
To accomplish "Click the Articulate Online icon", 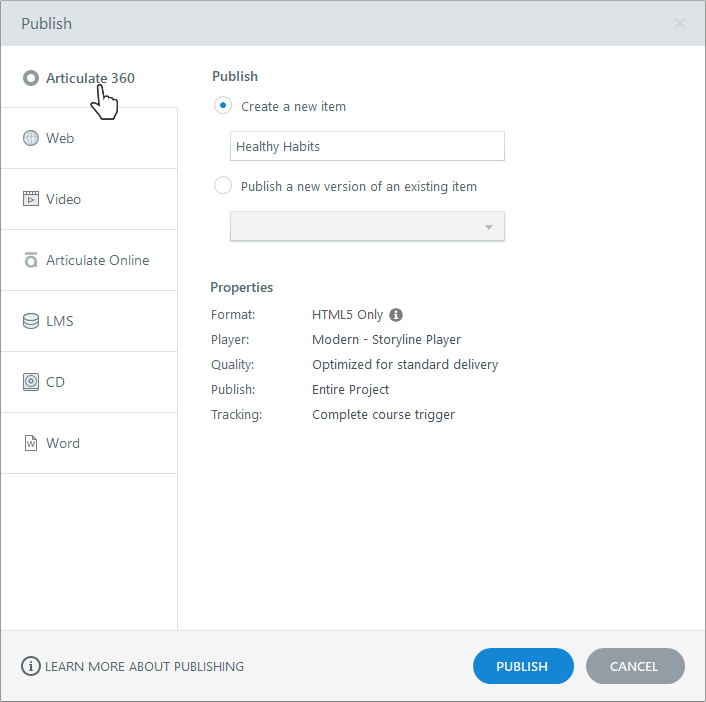I will (x=31, y=260).
